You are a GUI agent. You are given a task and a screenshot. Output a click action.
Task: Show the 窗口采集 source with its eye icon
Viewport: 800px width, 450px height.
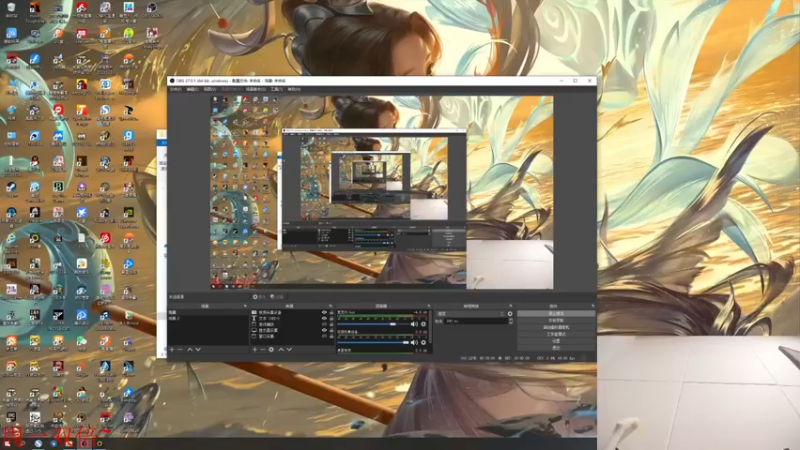324,336
